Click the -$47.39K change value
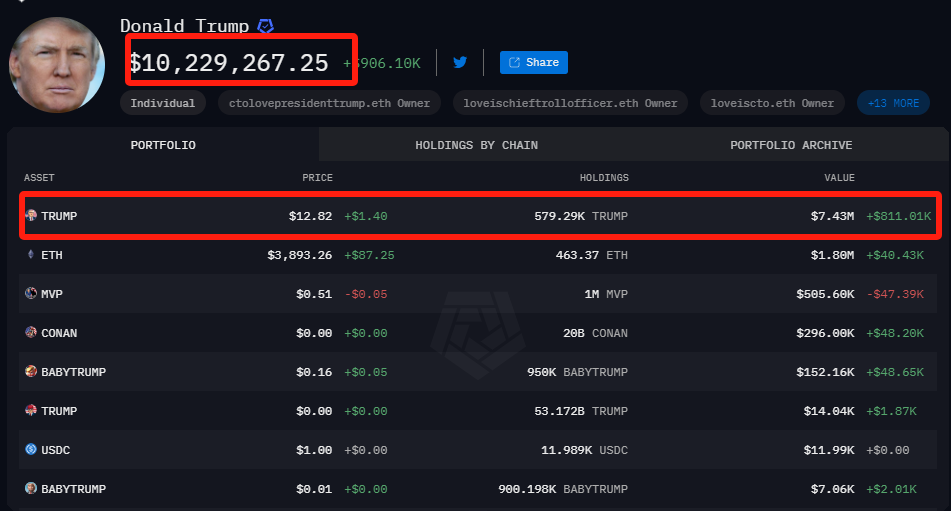Viewport: 951px width, 511px height. tap(895, 294)
